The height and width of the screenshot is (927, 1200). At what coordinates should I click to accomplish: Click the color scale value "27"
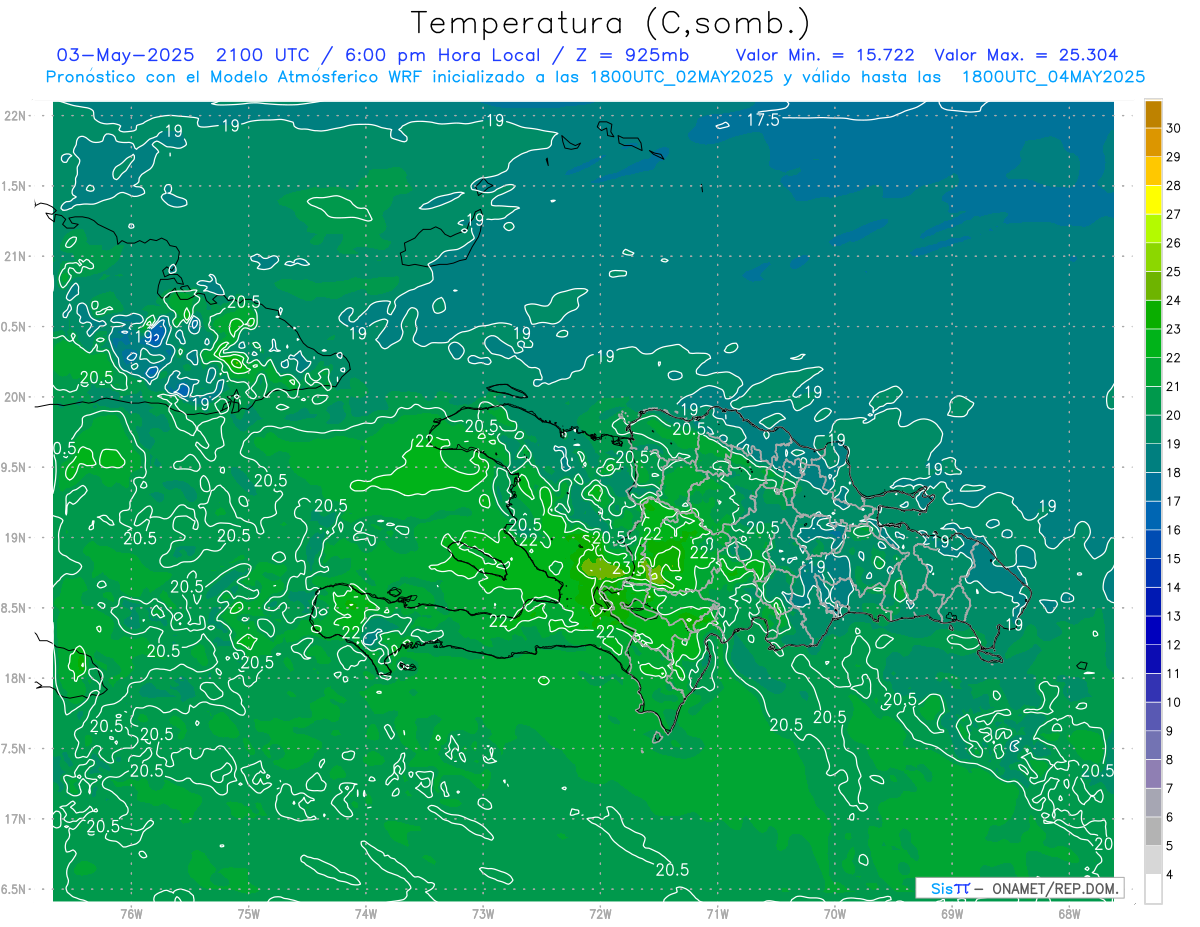pyautogui.click(x=1173, y=215)
